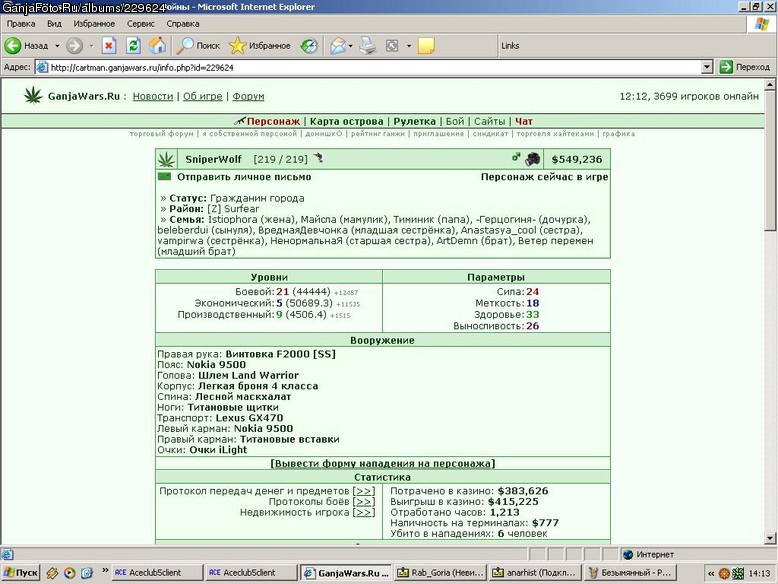The height and width of the screenshot is (584, 778).
Task: Click page scrollbar up arrow
Action: pyautogui.click(x=770, y=84)
